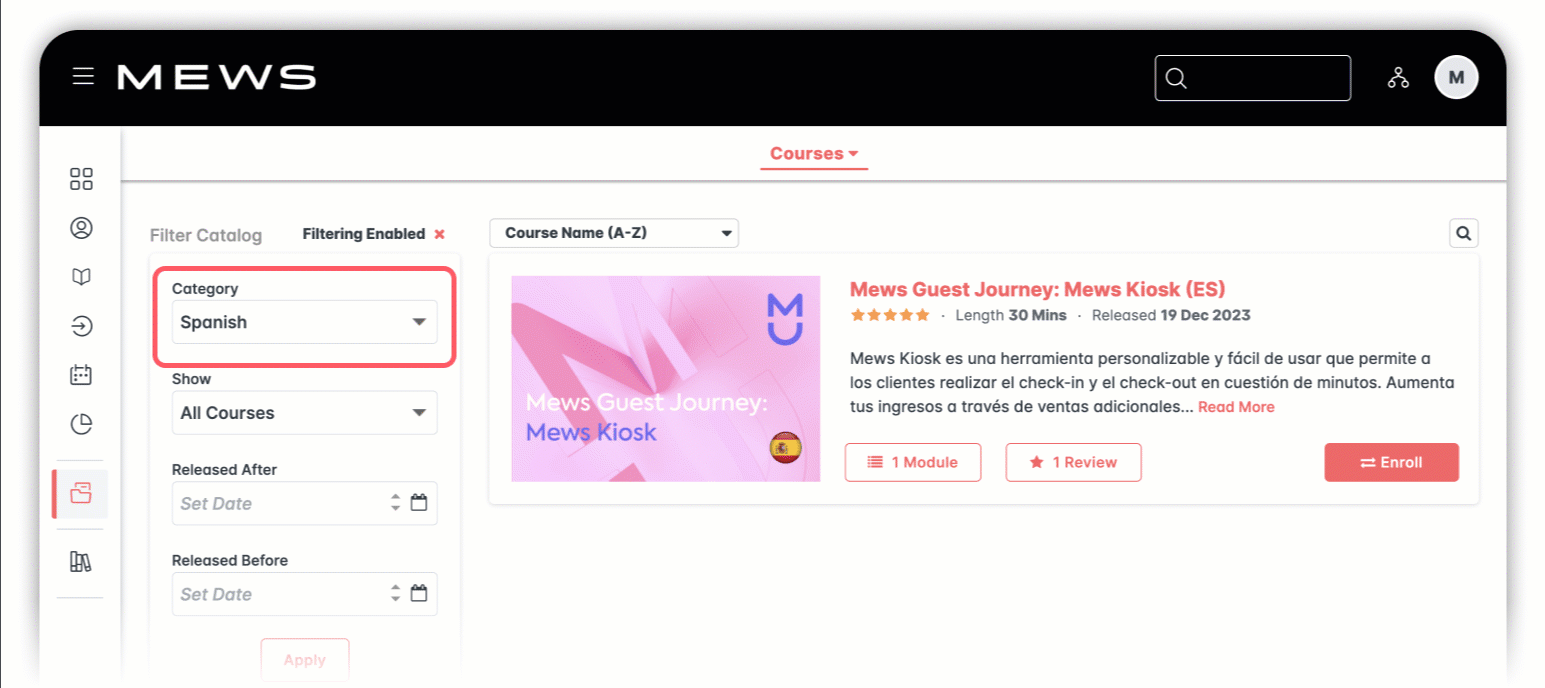Click the Read More link
This screenshot has height=688, width=1545.
point(1236,407)
